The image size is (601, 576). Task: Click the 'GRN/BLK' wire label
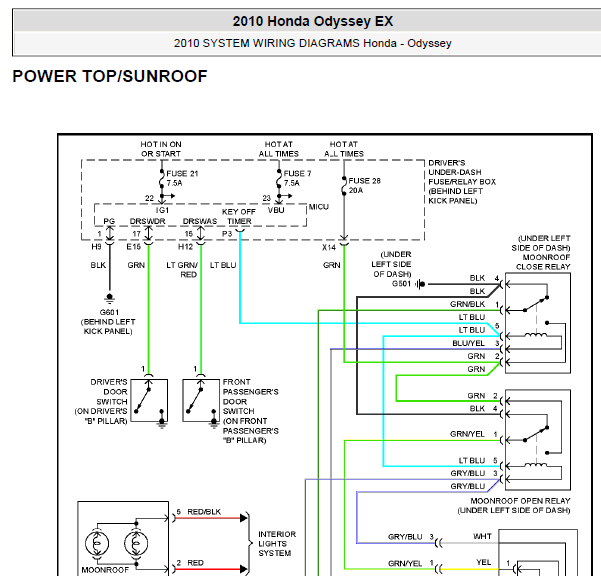click(467, 304)
